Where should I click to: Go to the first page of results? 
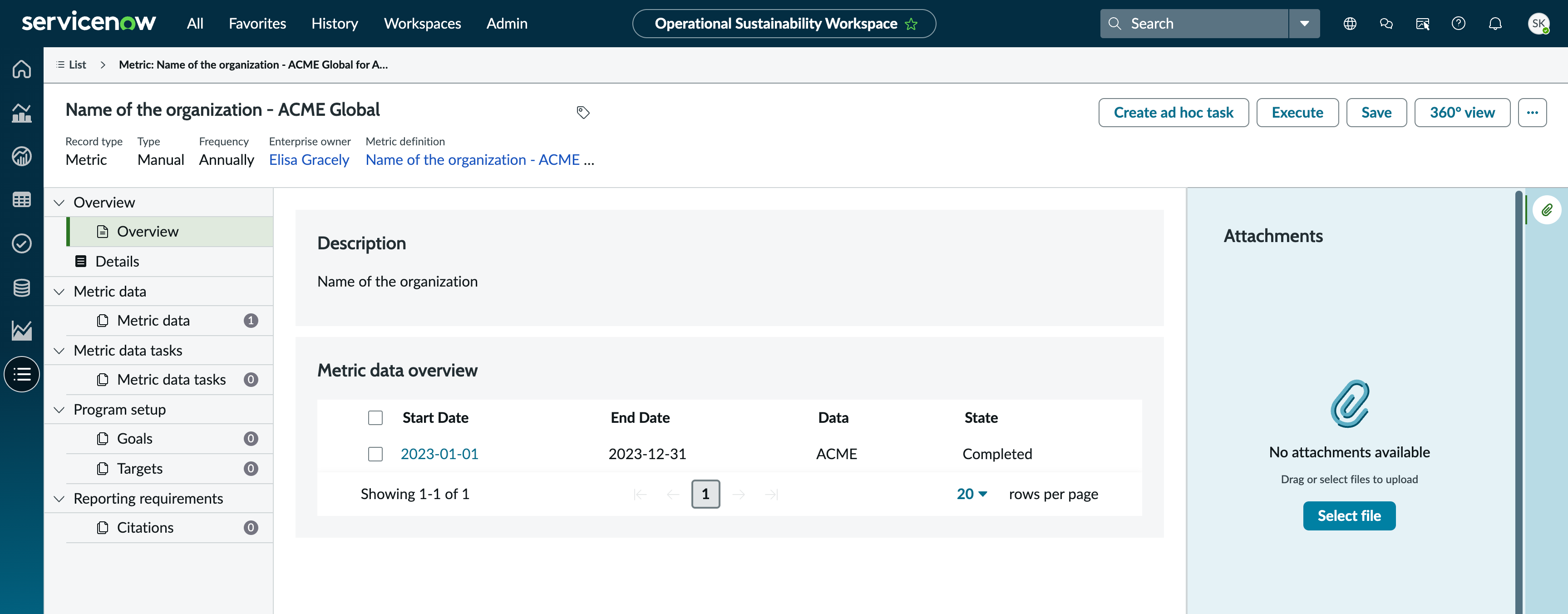[640, 494]
